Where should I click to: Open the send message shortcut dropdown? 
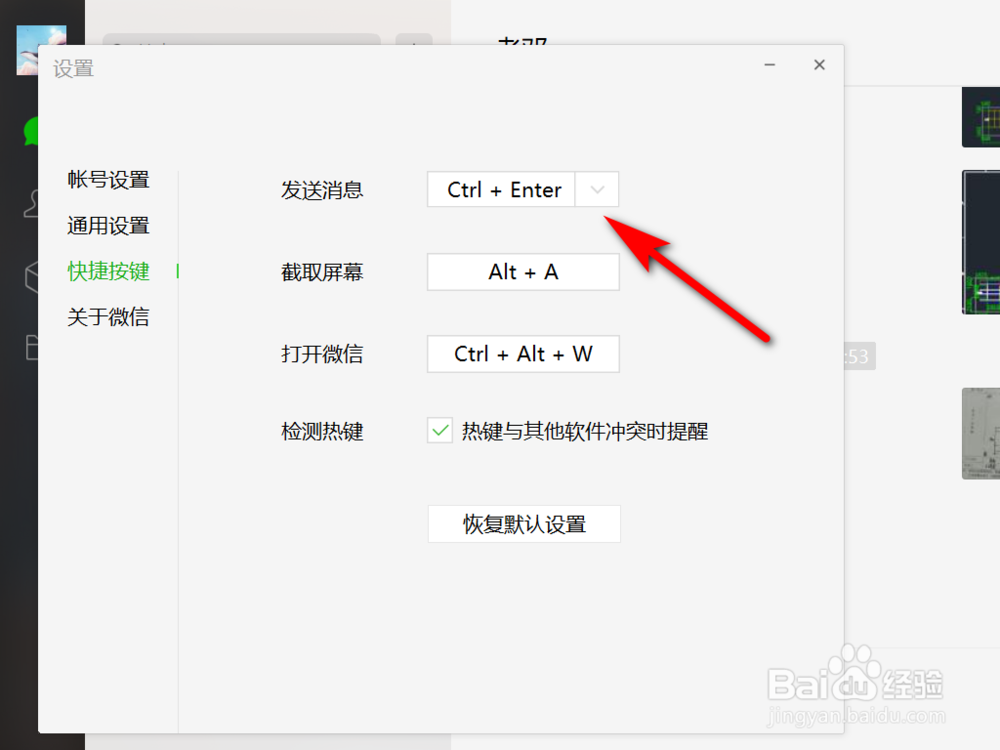(597, 189)
